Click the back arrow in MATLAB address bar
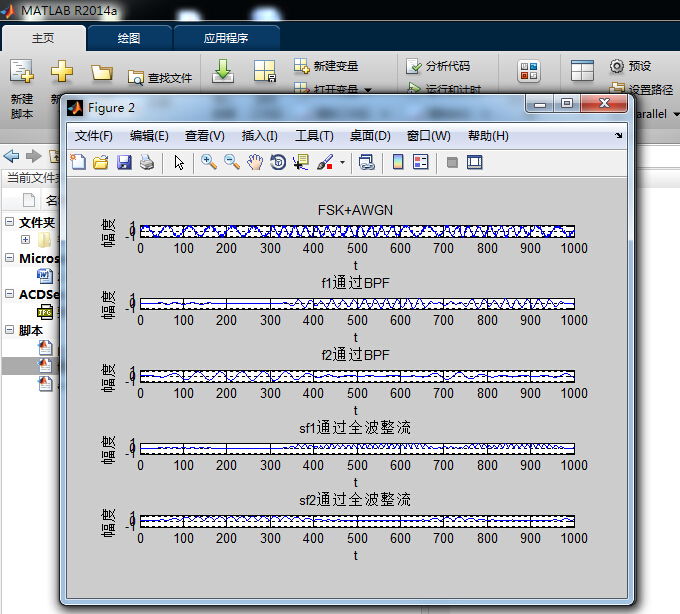 point(11,156)
